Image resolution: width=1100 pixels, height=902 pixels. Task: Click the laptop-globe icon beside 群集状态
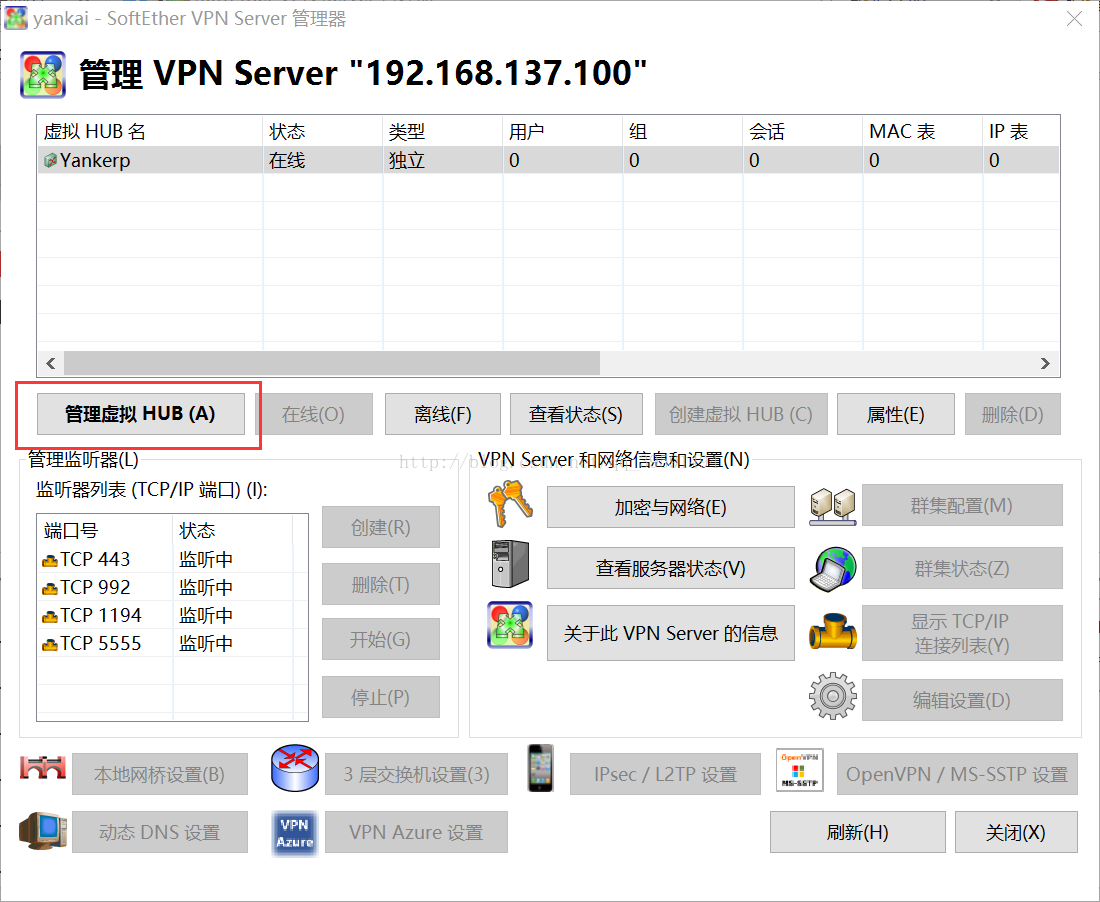831,569
